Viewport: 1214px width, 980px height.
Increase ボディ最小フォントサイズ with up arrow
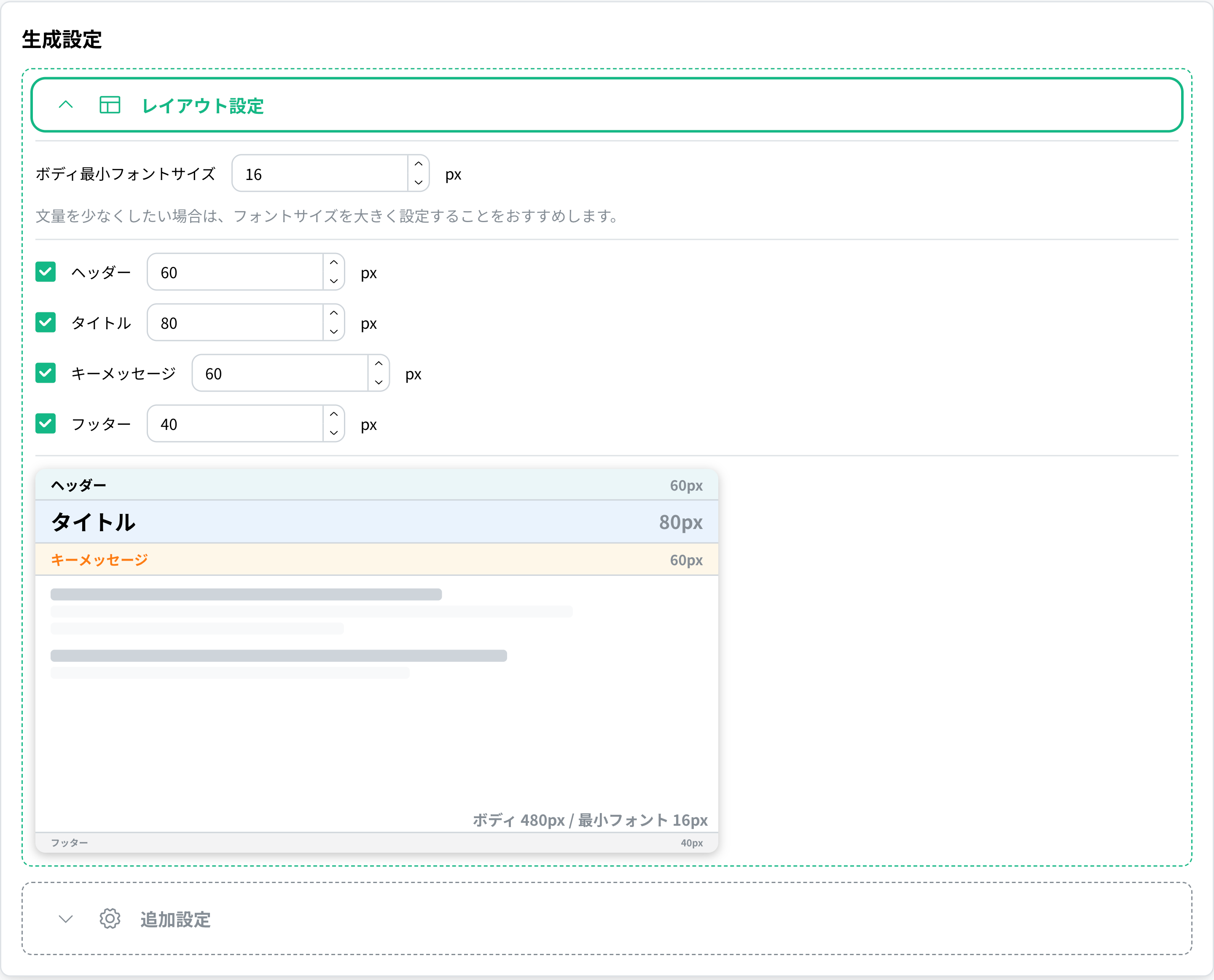click(418, 164)
